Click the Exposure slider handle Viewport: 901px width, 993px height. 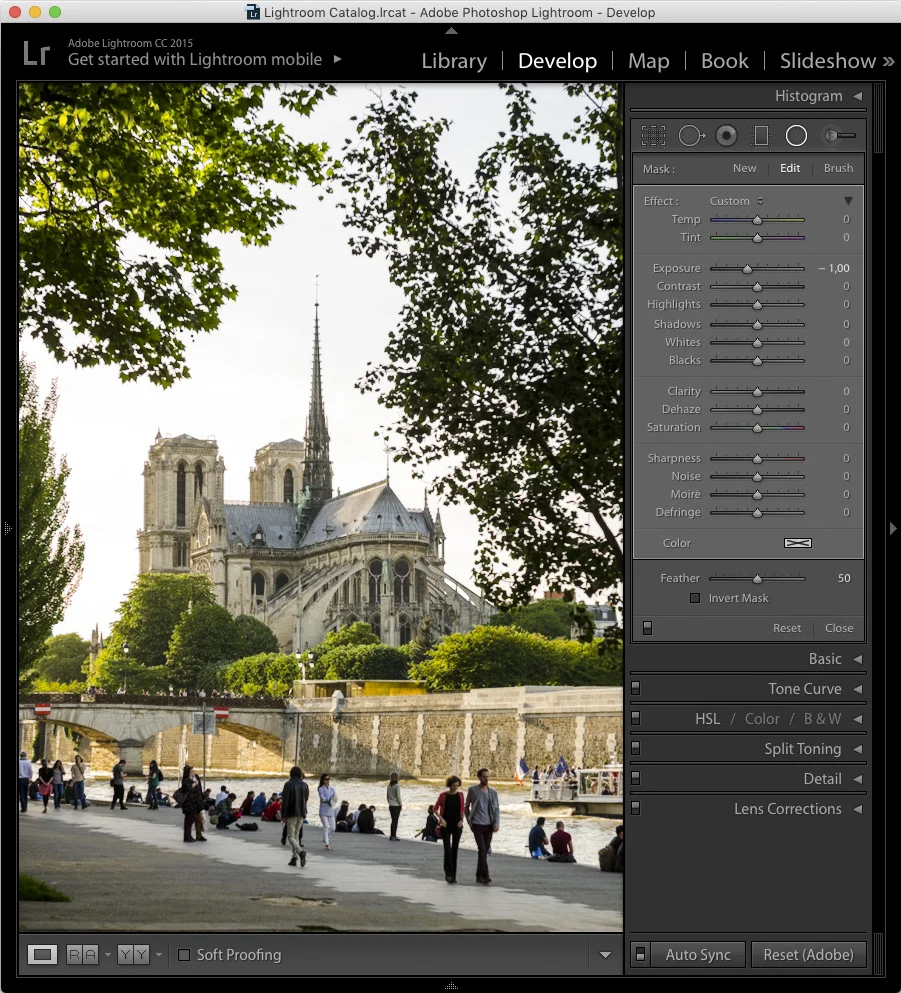click(x=747, y=269)
